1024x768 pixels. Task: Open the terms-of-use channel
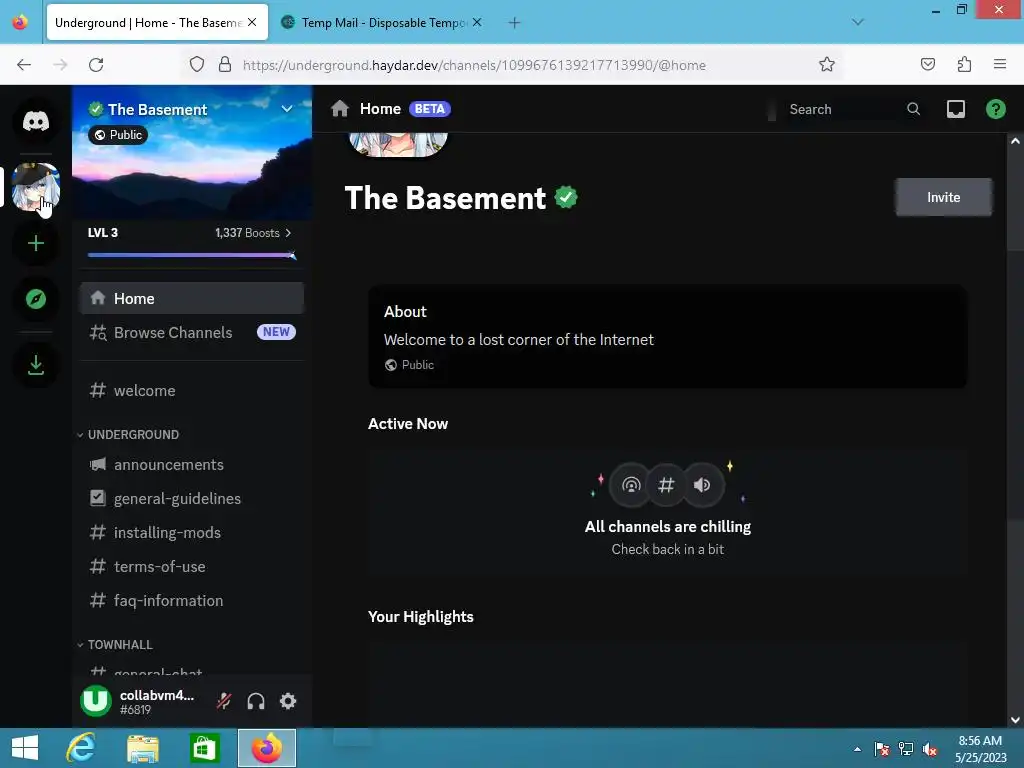point(191,566)
